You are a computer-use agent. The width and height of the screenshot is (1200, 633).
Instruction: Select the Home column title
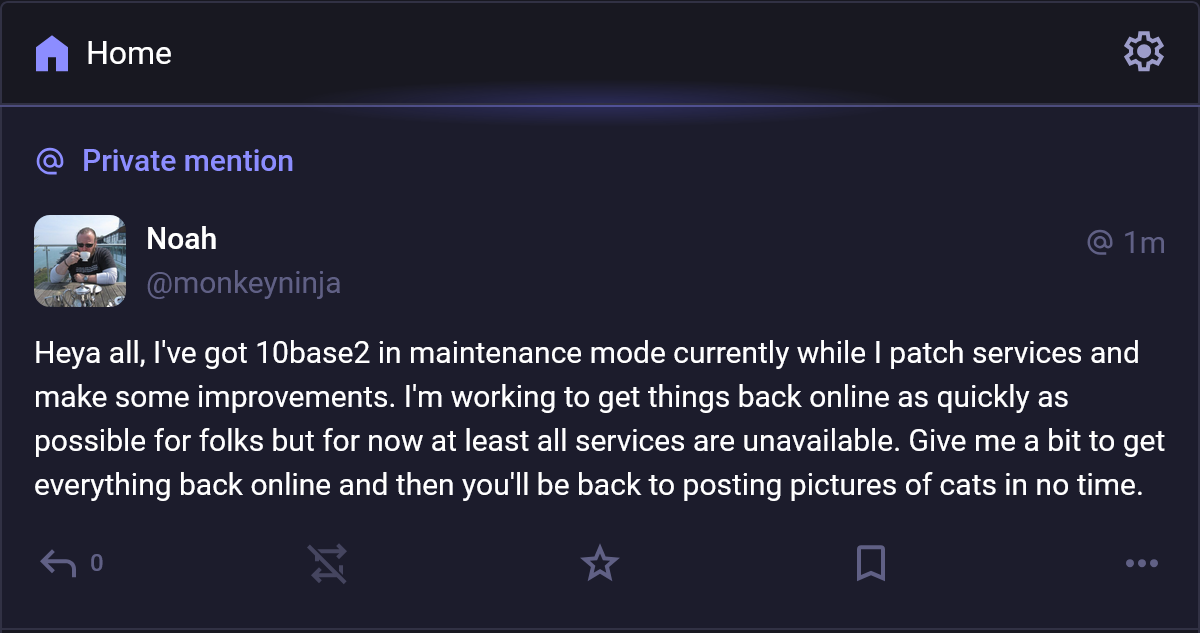(129, 53)
